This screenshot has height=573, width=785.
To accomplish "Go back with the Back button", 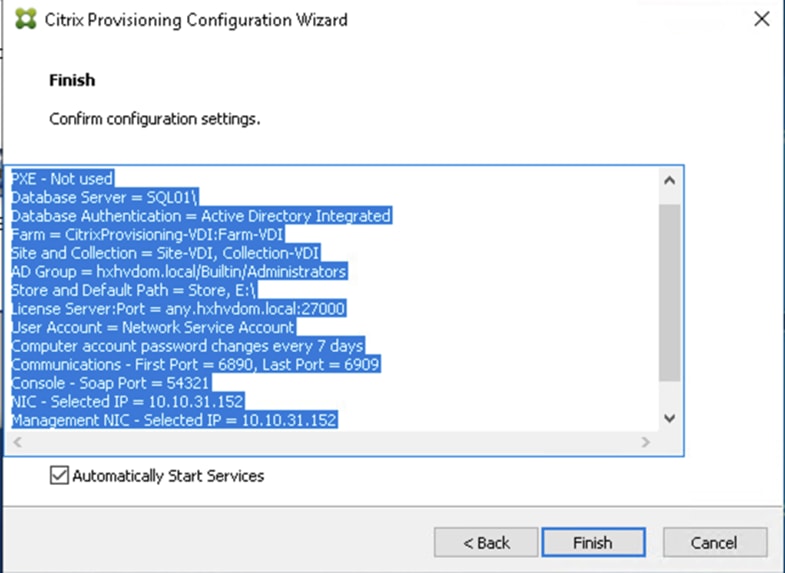I will (486, 542).
